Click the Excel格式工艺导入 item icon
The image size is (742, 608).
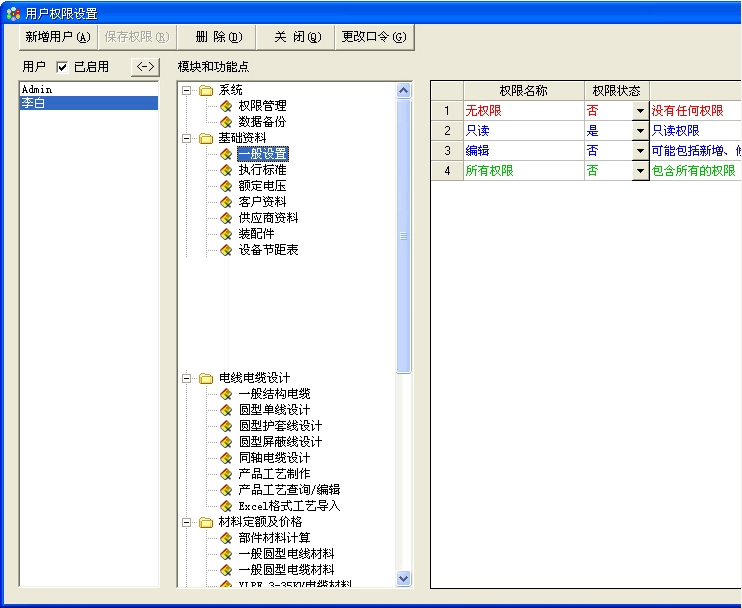click(x=226, y=506)
